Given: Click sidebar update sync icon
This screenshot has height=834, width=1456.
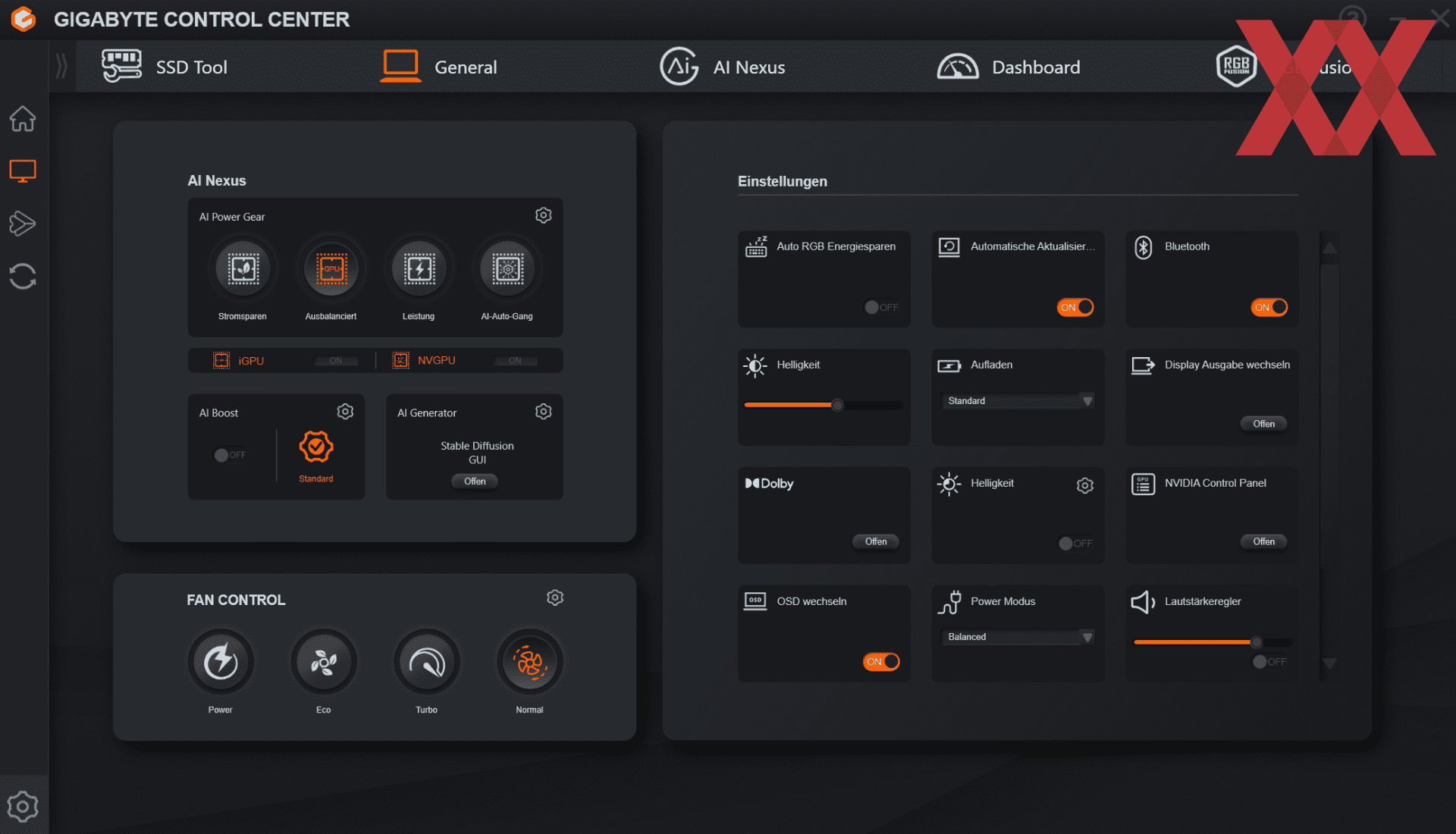Looking at the screenshot, I should click(x=23, y=276).
